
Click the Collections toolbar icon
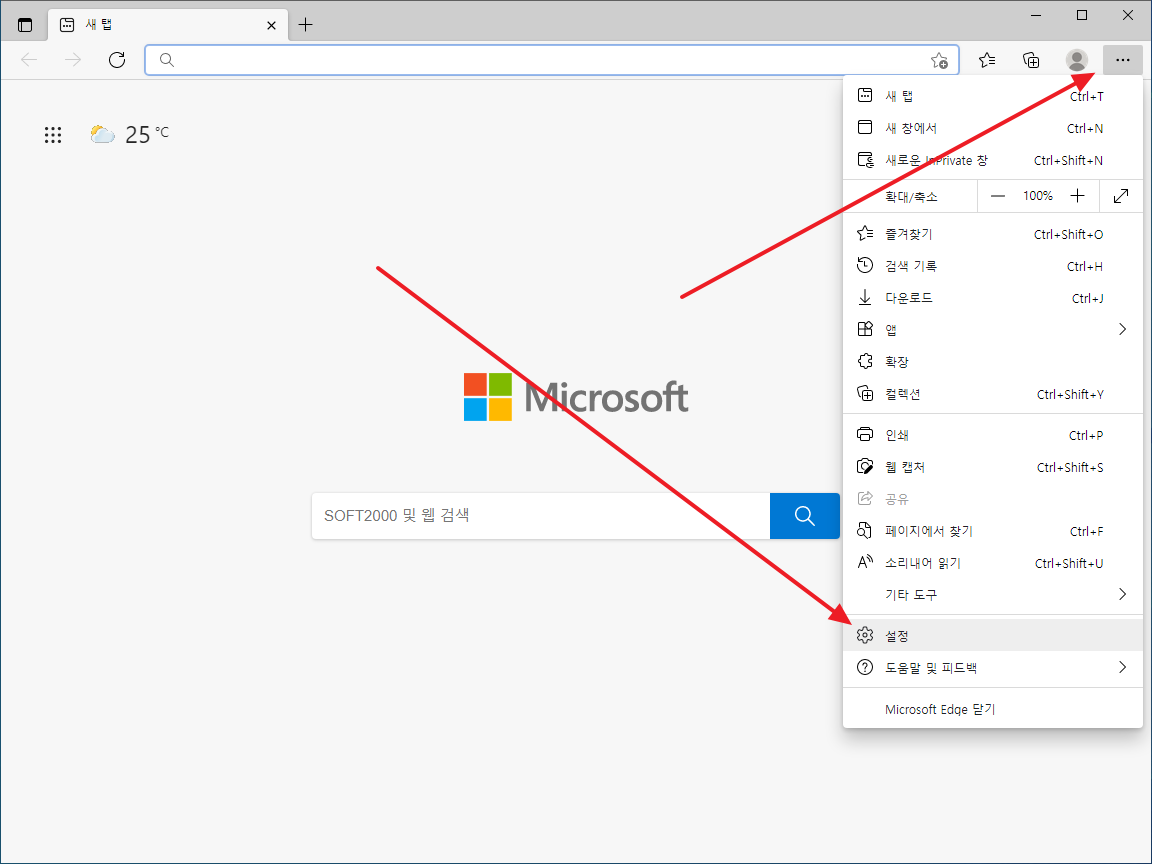click(x=1031, y=60)
